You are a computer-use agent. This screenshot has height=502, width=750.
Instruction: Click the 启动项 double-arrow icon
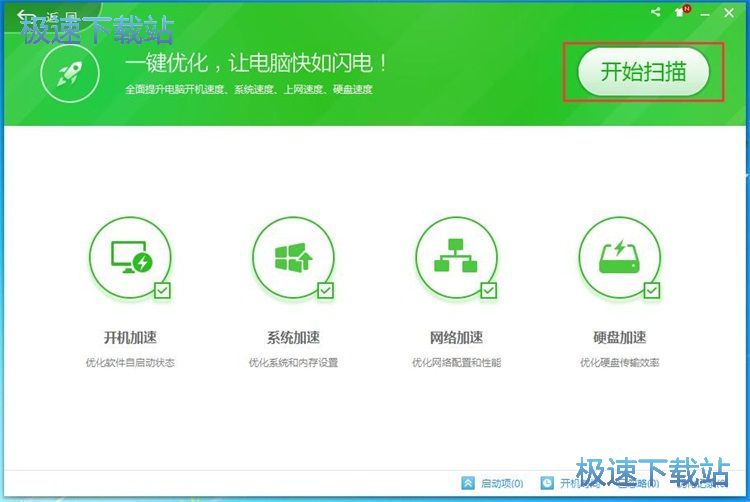[468, 483]
